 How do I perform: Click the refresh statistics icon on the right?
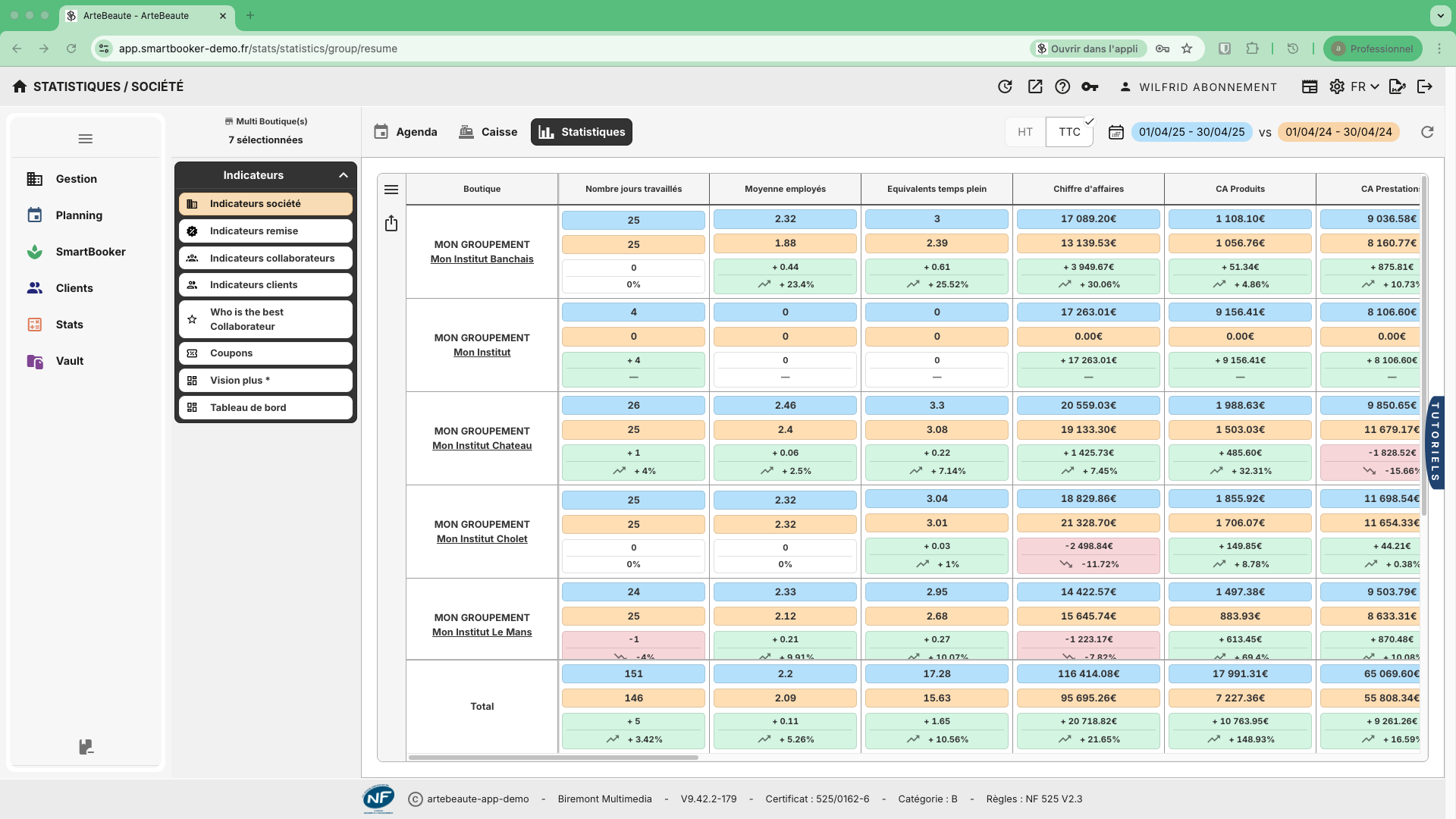(x=1427, y=132)
